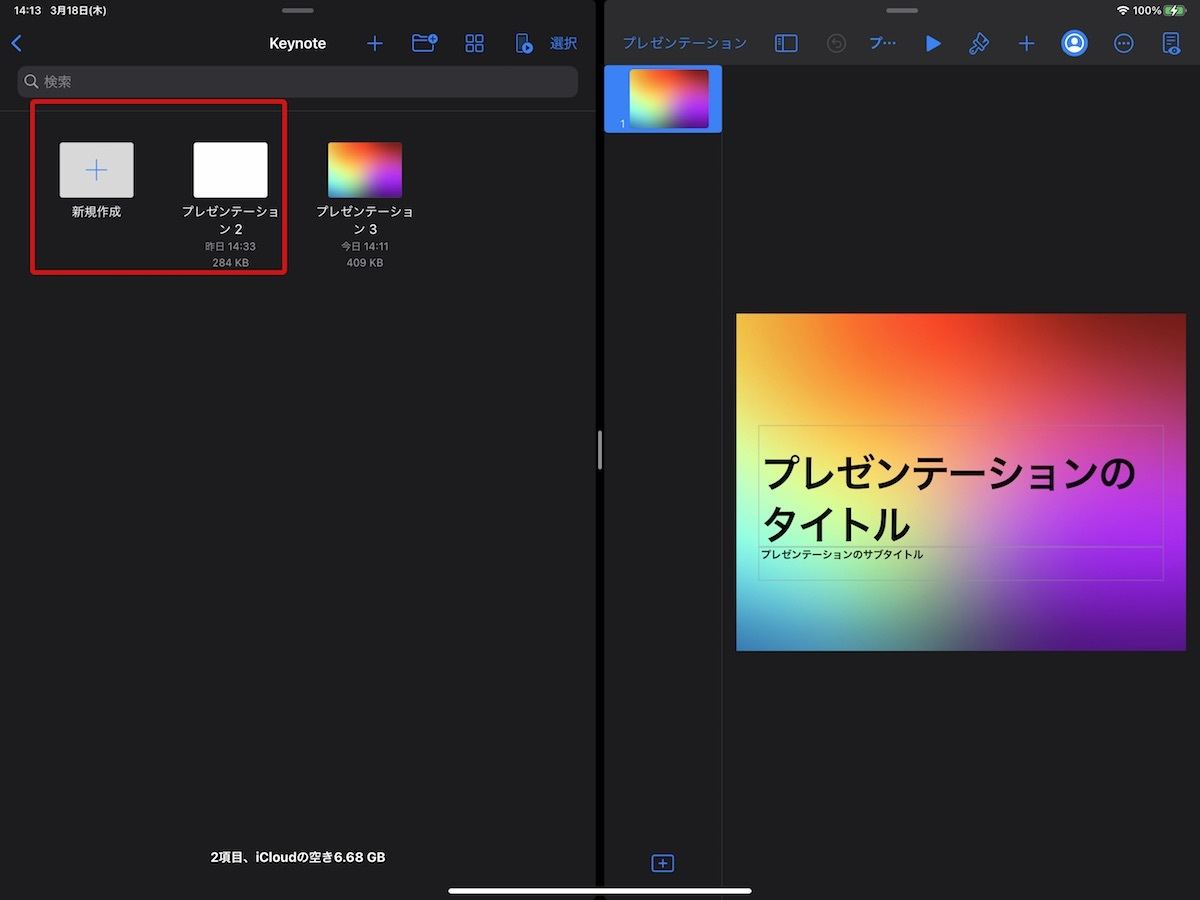Tap the multitasking pill above the editor
Image resolution: width=1200 pixels, height=900 pixels.
(902, 10)
